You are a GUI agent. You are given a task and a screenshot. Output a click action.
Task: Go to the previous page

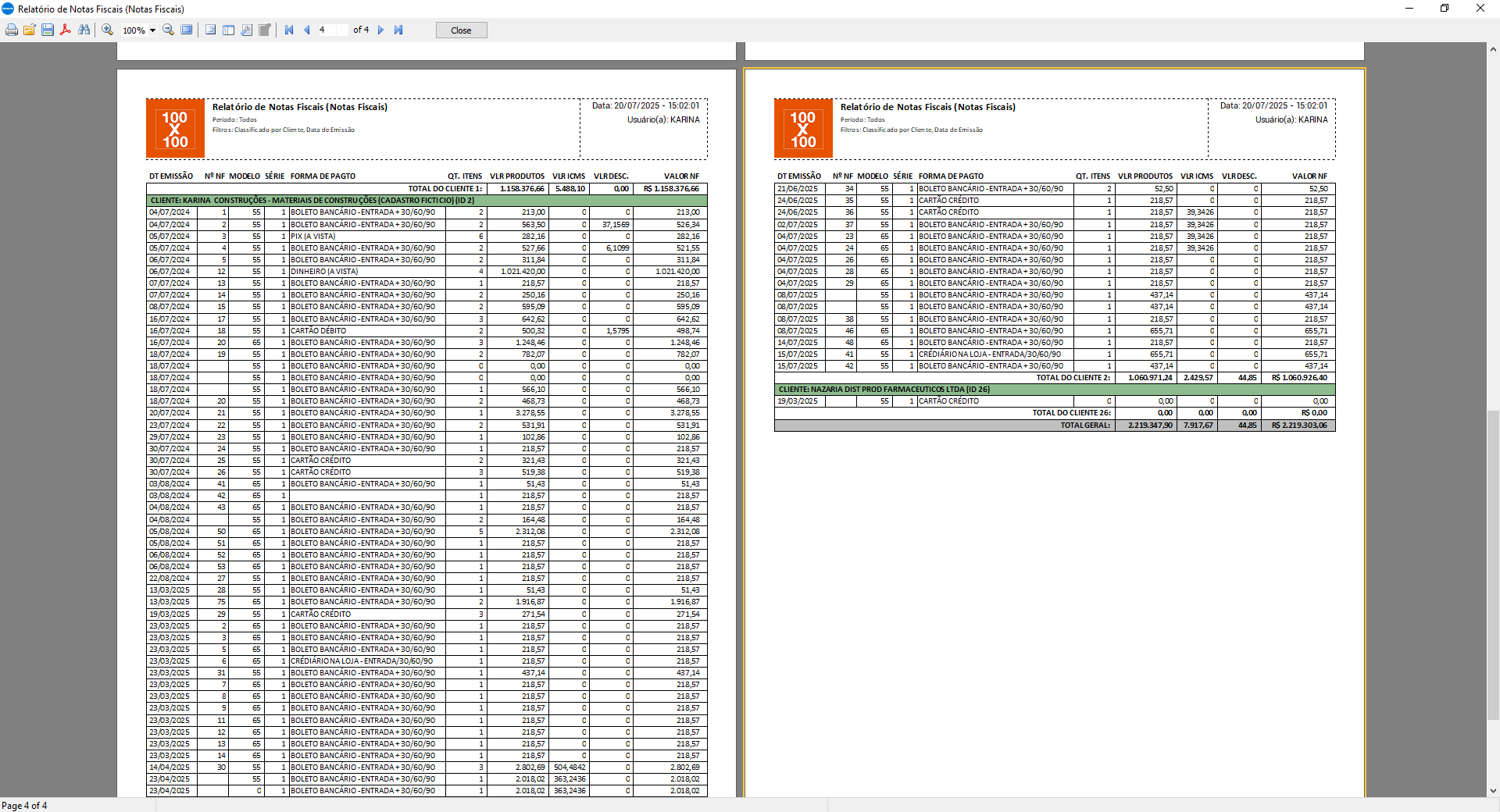pyautogui.click(x=307, y=30)
